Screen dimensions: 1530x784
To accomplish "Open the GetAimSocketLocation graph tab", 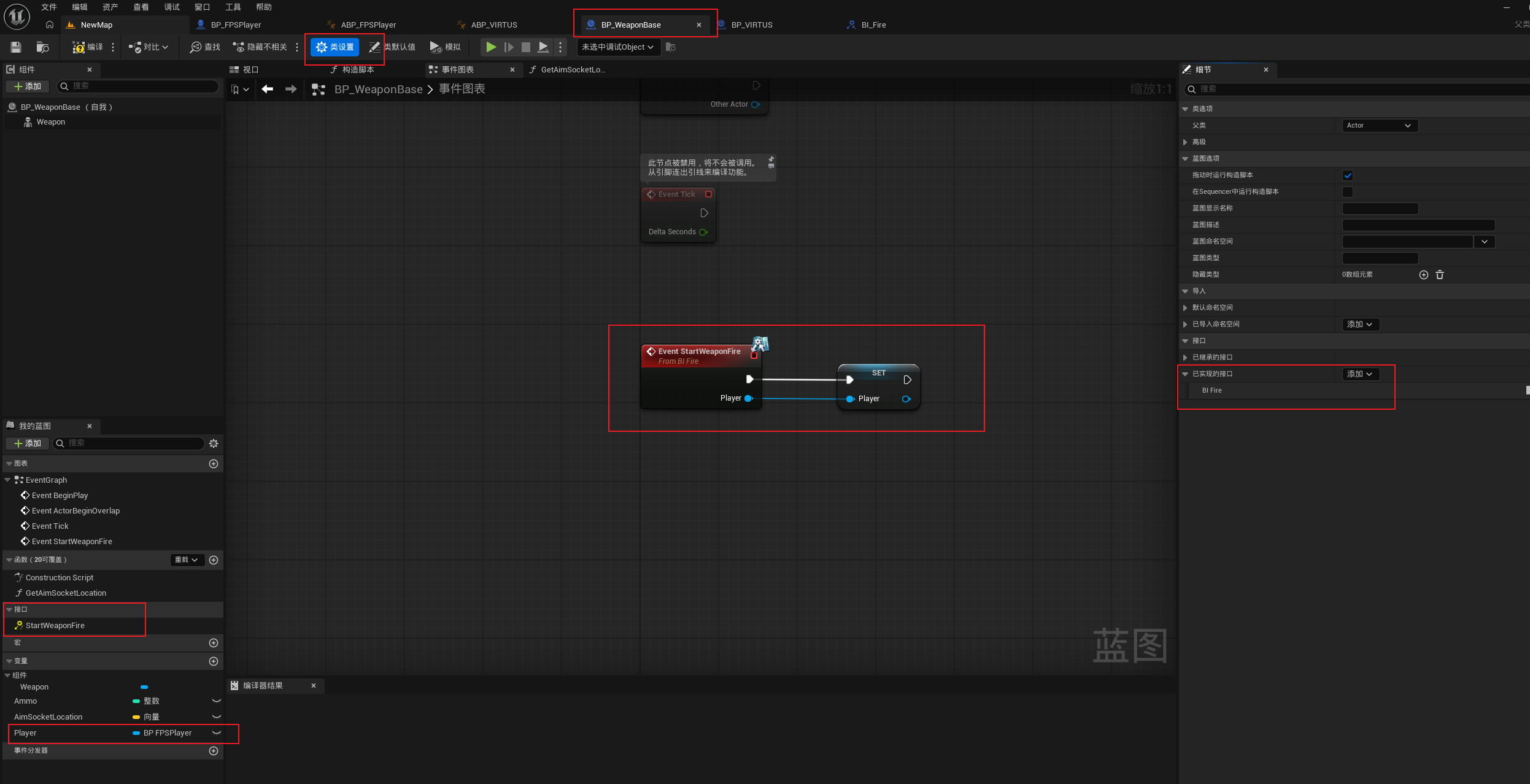I will tap(567, 70).
